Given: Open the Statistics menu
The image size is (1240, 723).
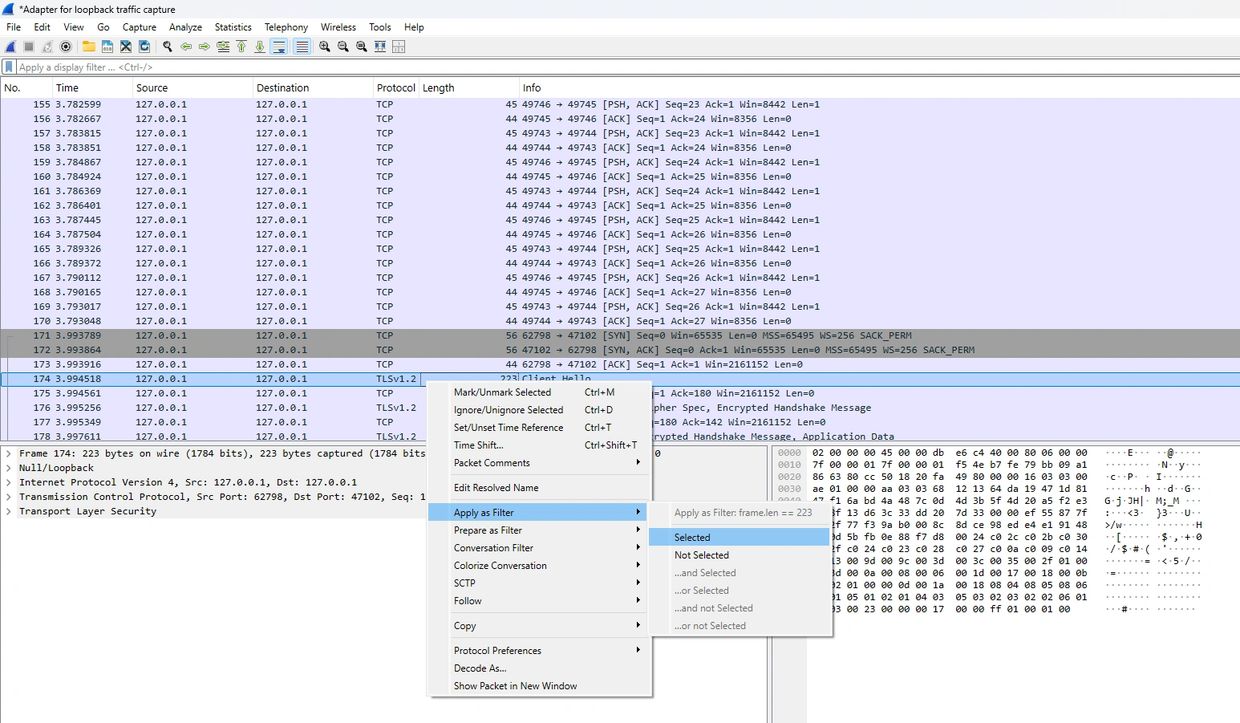Looking at the screenshot, I should [x=233, y=27].
